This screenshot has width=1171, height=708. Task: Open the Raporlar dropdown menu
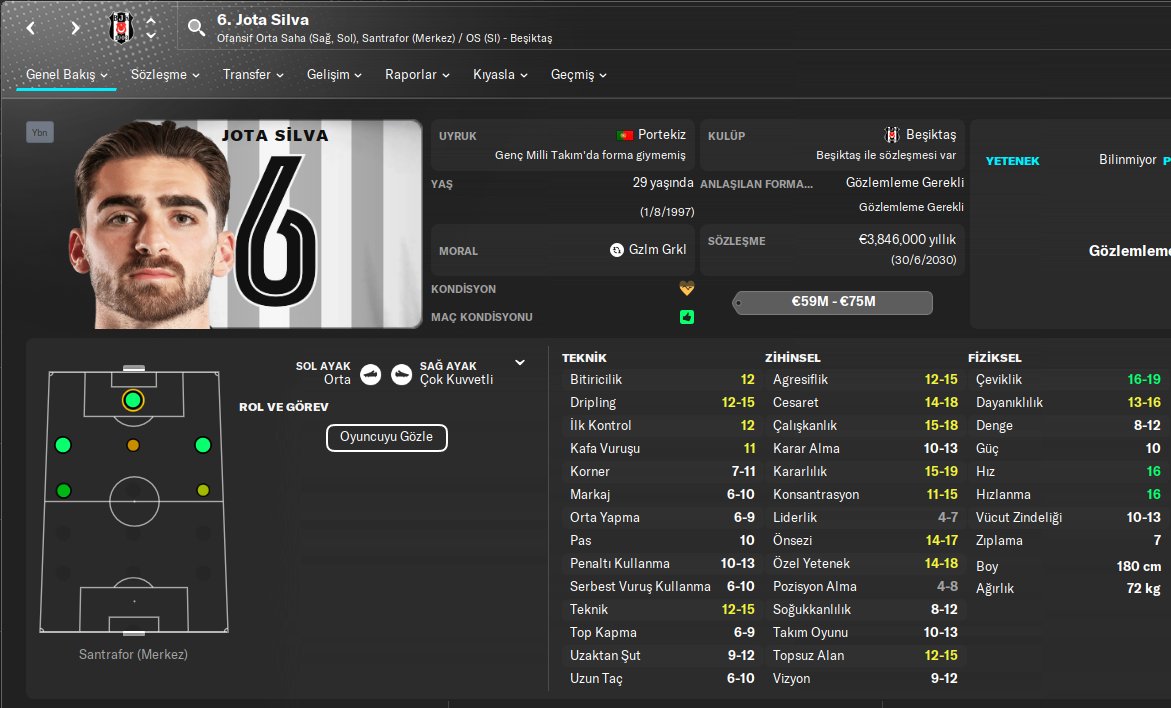pyautogui.click(x=417, y=75)
